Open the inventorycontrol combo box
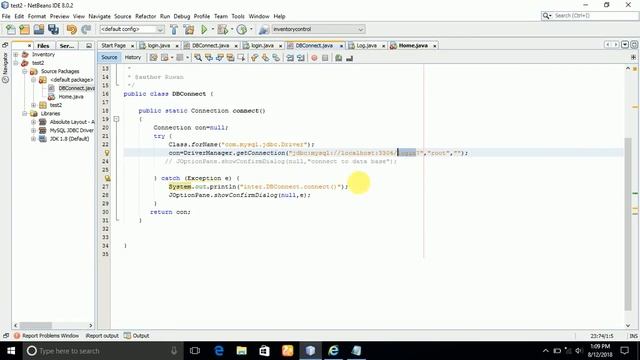Screen dimensions: 640x360 318,29
